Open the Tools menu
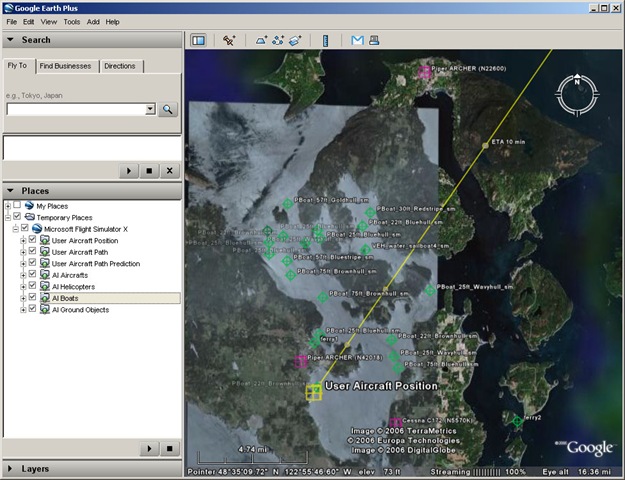The image size is (625, 480). point(72,22)
